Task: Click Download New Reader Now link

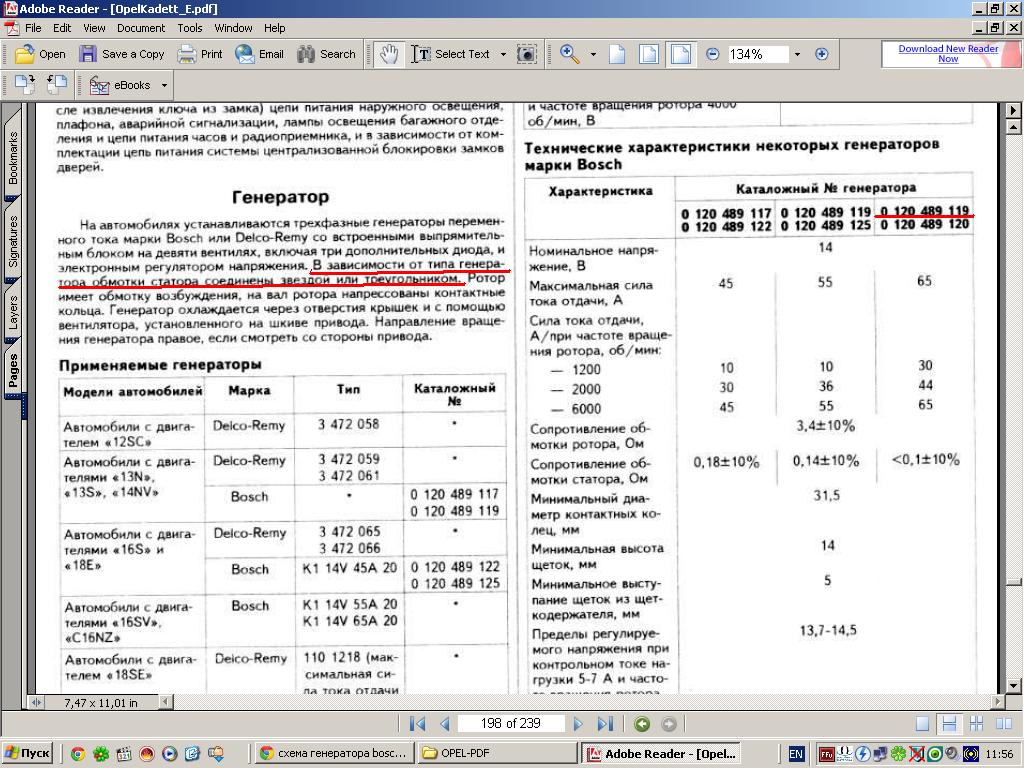Action: [948, 54]
